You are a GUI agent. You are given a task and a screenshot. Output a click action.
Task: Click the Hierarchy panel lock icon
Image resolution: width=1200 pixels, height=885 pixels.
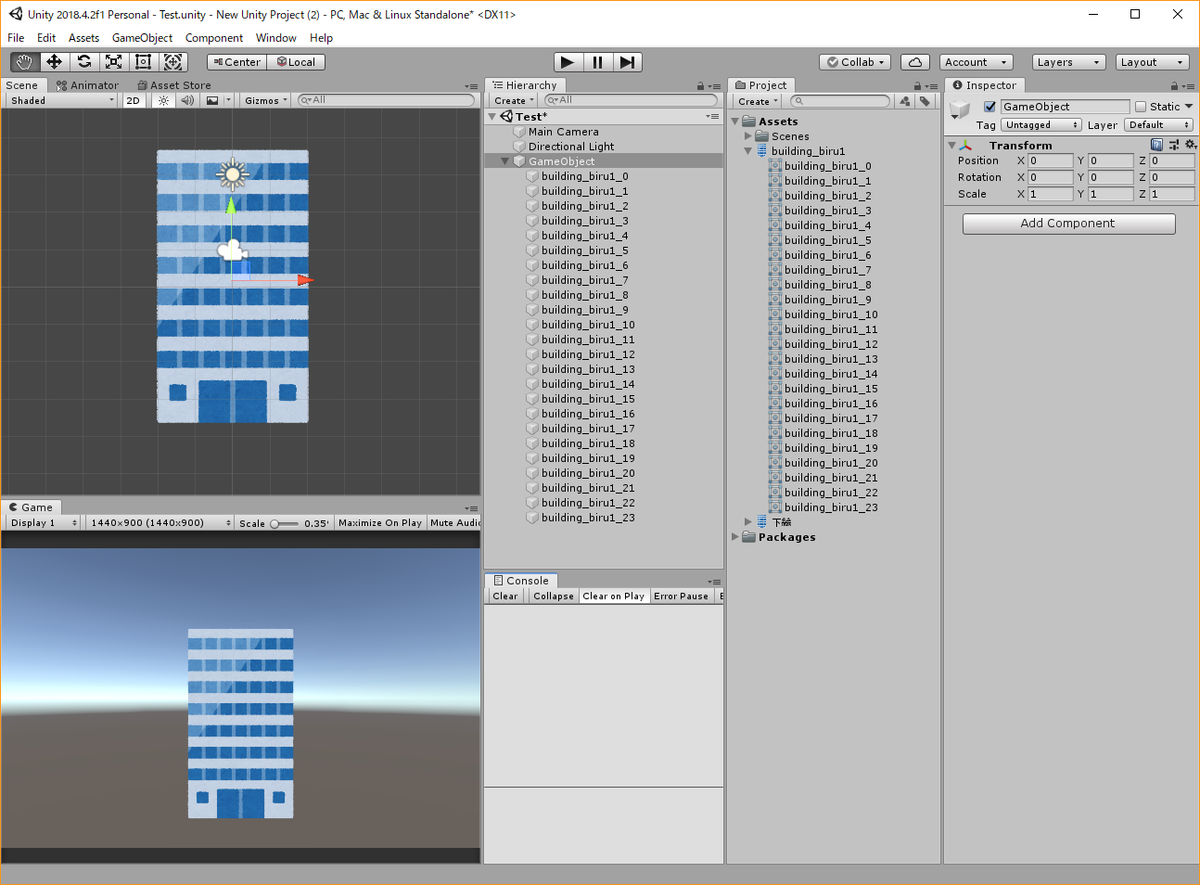click(703, 86)
